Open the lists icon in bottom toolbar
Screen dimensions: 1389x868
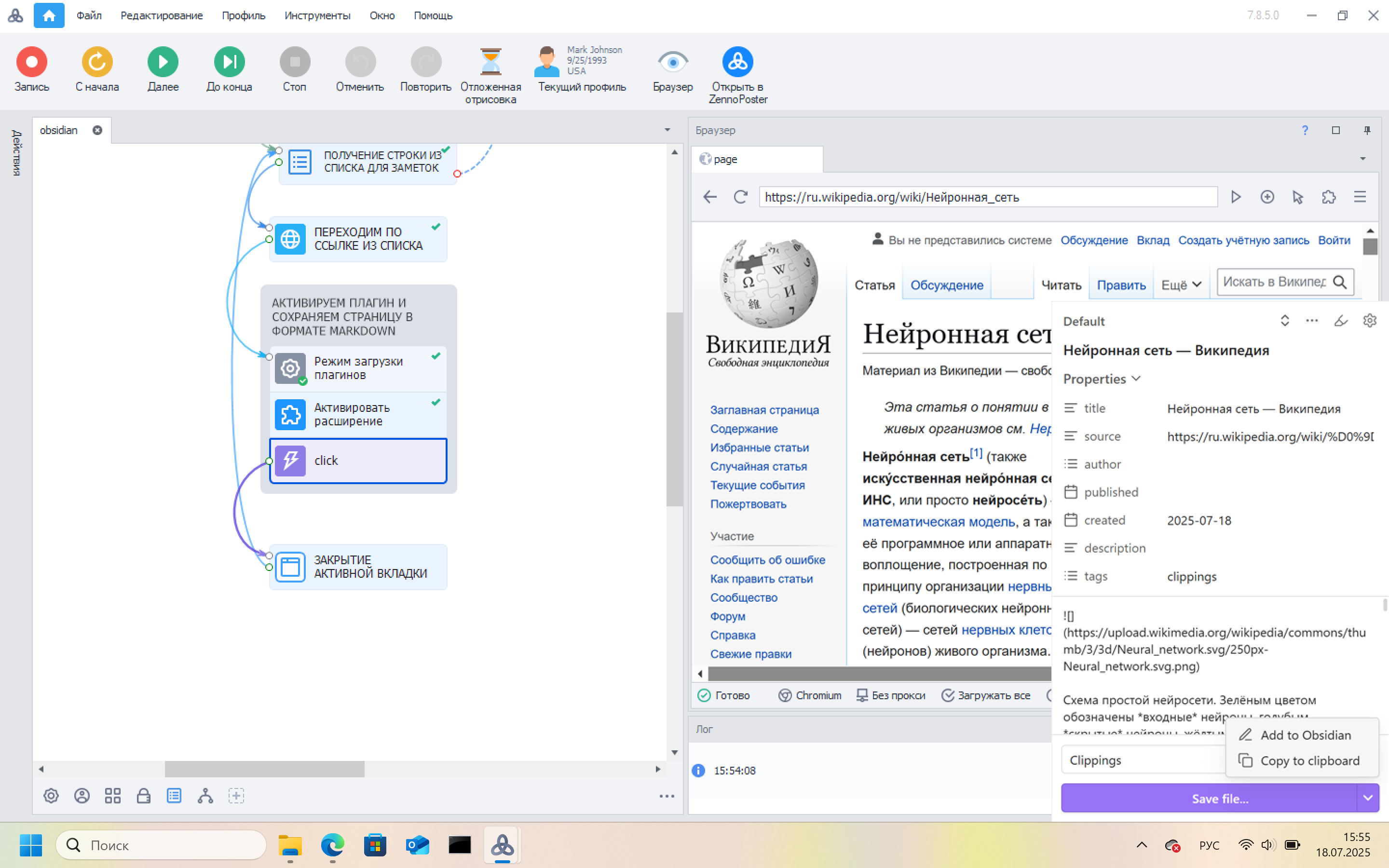(x=174, y=796)
